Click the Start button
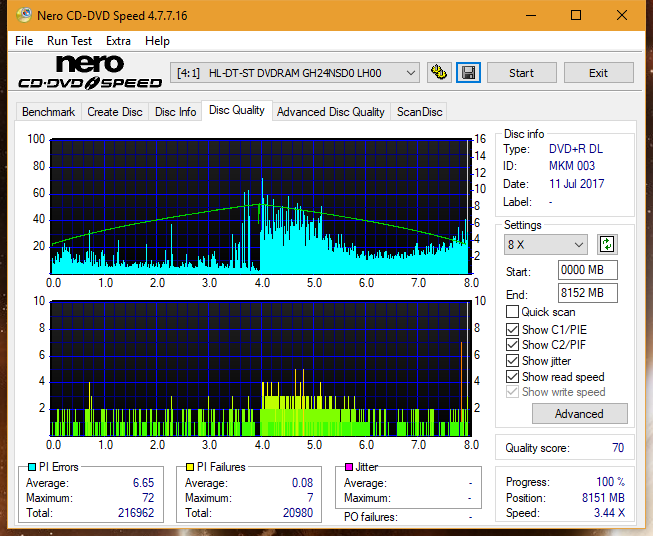Image resolution: width=653 pixels, height=536 pixels. point(521,73)
